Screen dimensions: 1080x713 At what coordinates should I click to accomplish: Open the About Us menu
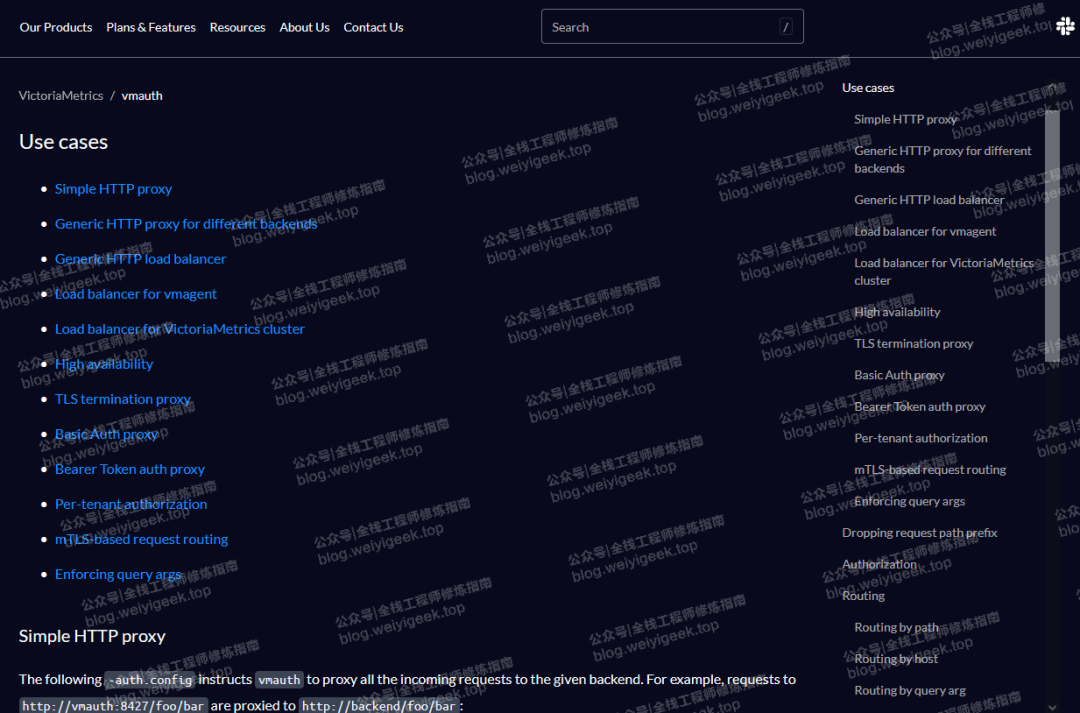pyautogui.click(x=304, y=28)
